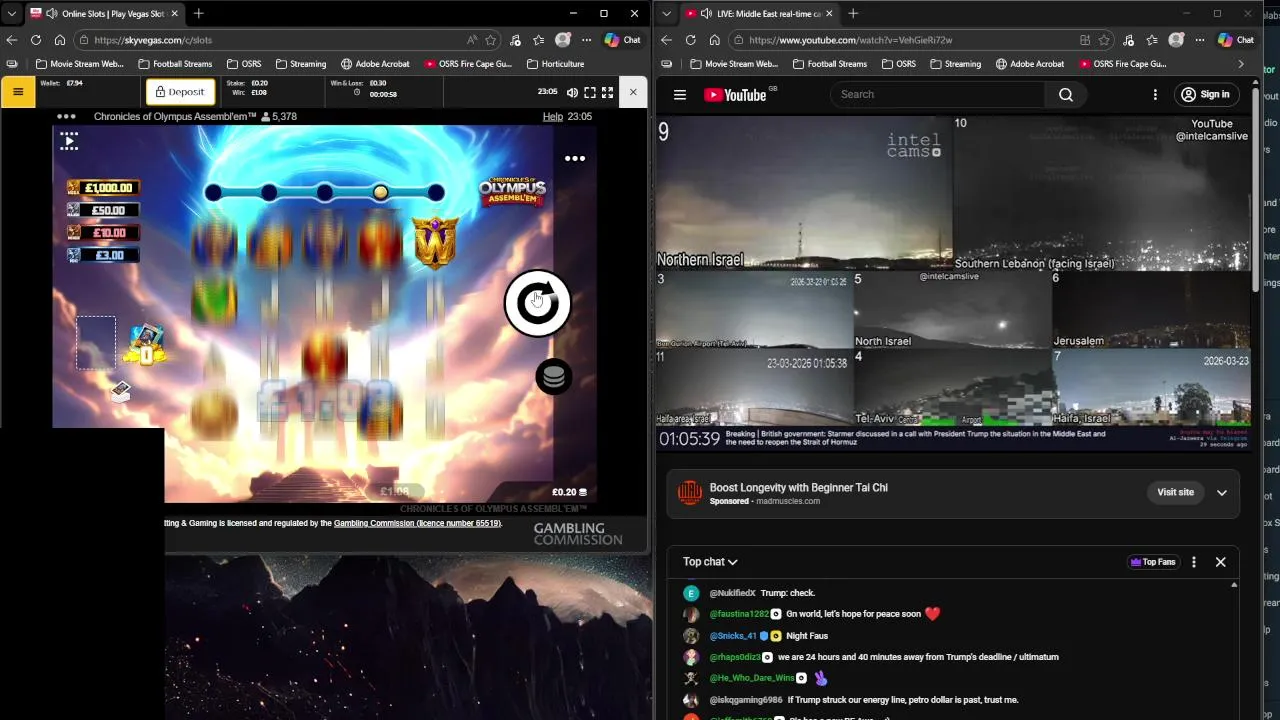The height and width of the screenshot is (720, 1280).
Task: Refresh the Sky Vegas browser page
Action: [36, 40]
